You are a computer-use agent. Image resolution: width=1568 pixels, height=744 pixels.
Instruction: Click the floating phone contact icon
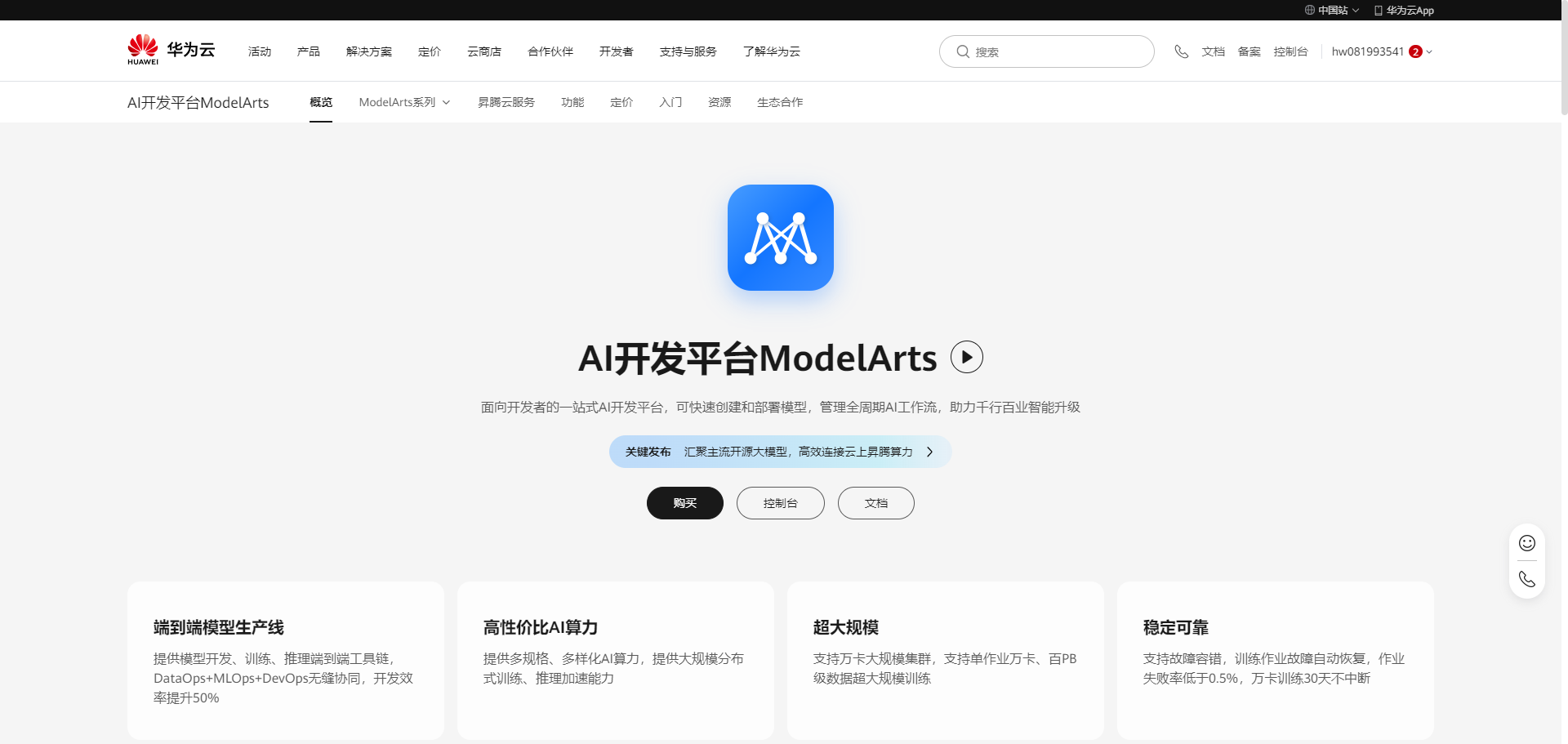1527,579
